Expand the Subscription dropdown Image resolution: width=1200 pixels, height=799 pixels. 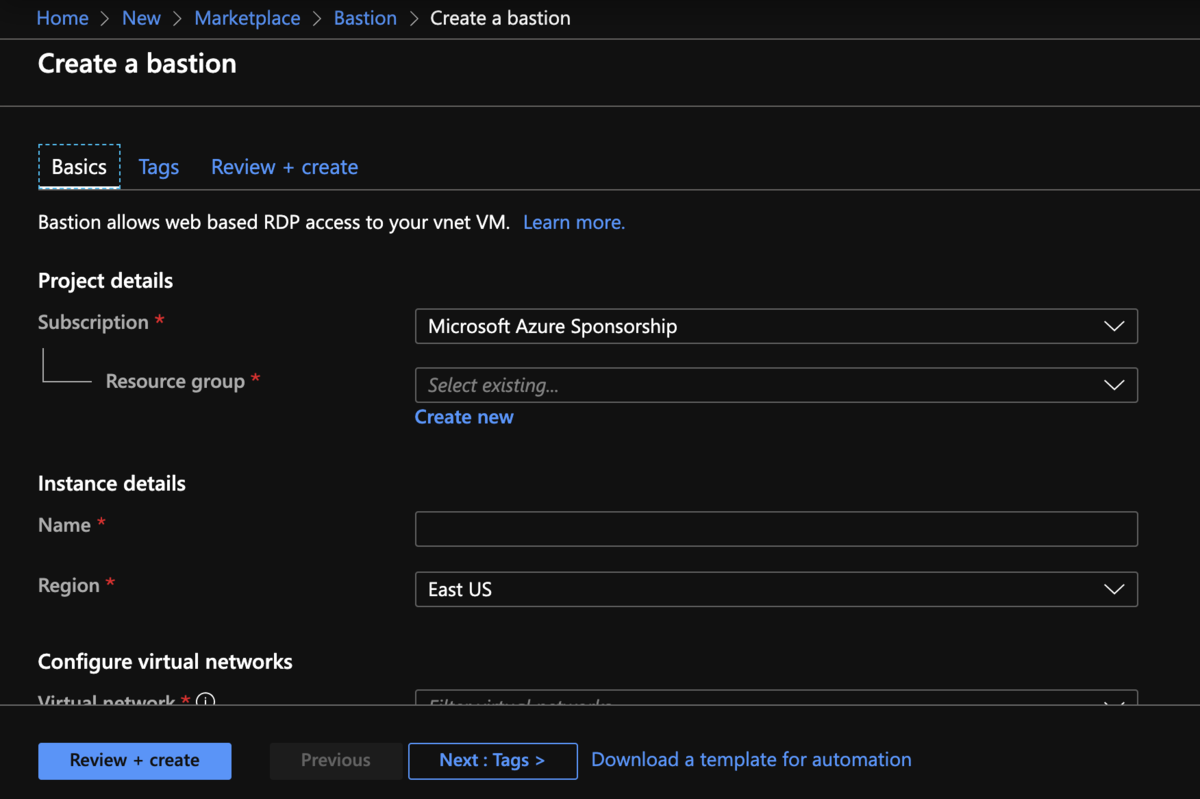[776, 326]
